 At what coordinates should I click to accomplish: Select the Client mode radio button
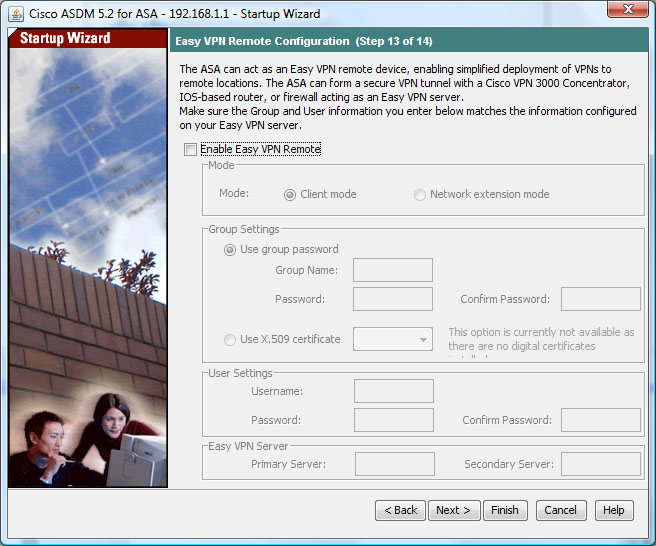click(x=290, y=195)
